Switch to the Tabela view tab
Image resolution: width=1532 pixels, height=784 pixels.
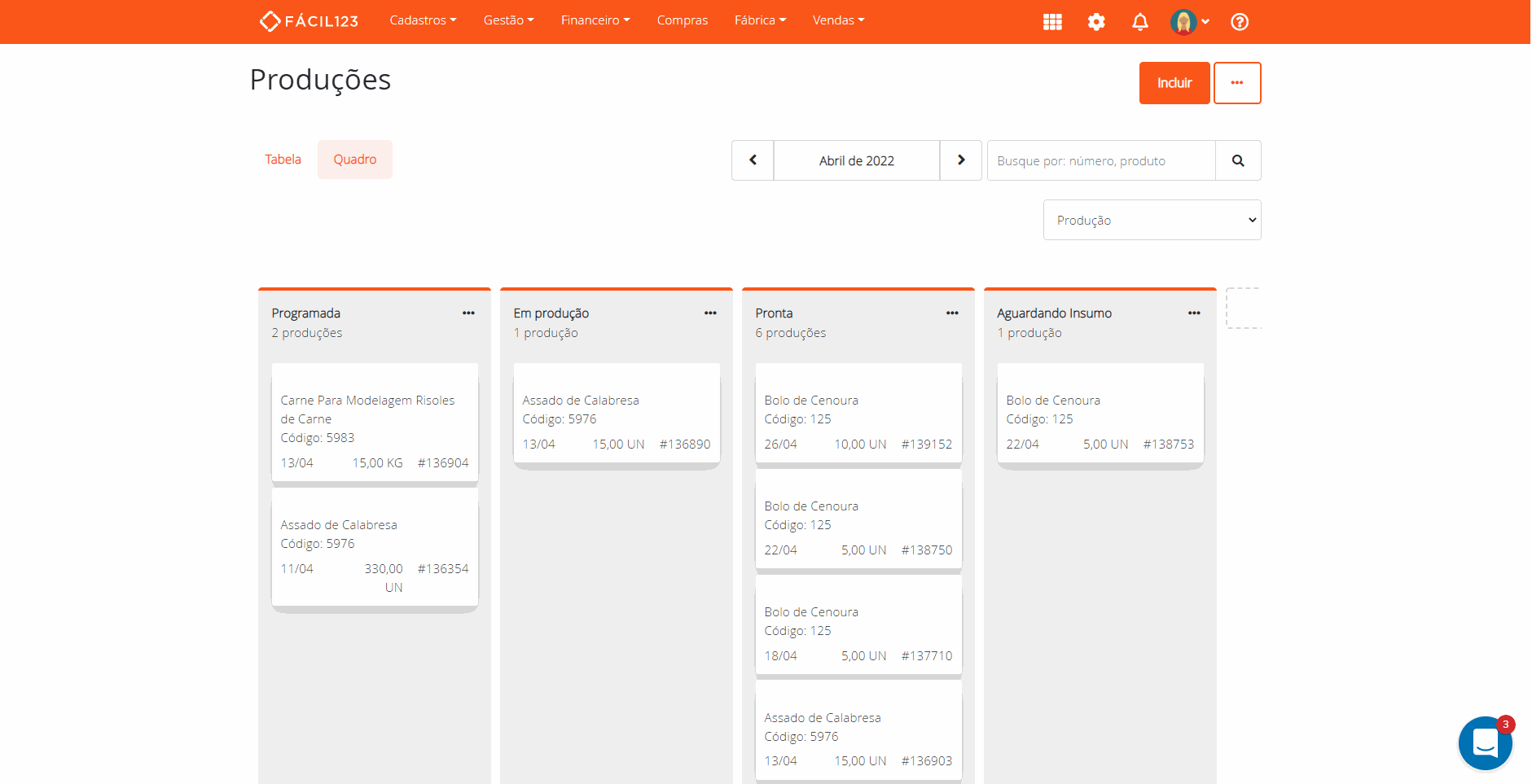(x=283, y=160)
